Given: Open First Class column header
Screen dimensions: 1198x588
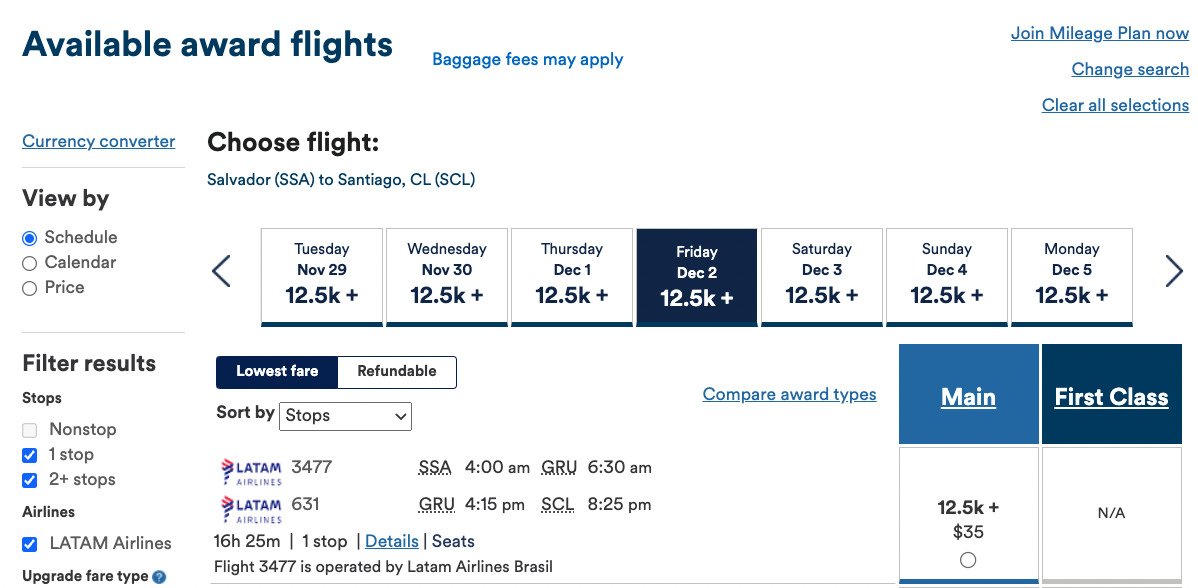Looking at the screenshot, I should coord(1111,397).
